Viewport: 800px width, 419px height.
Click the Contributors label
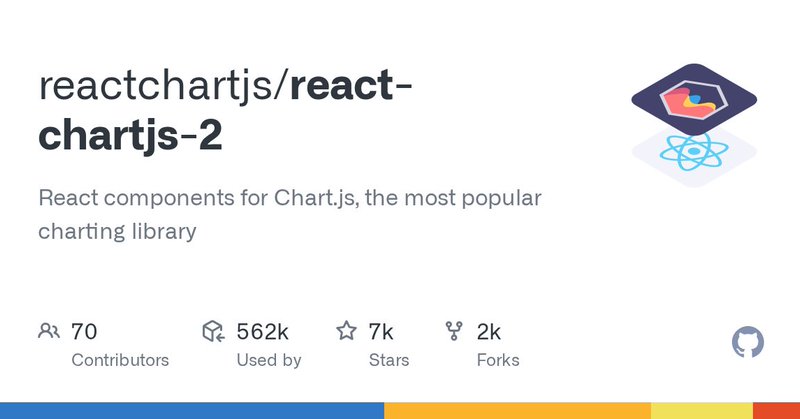click(120, 360)
